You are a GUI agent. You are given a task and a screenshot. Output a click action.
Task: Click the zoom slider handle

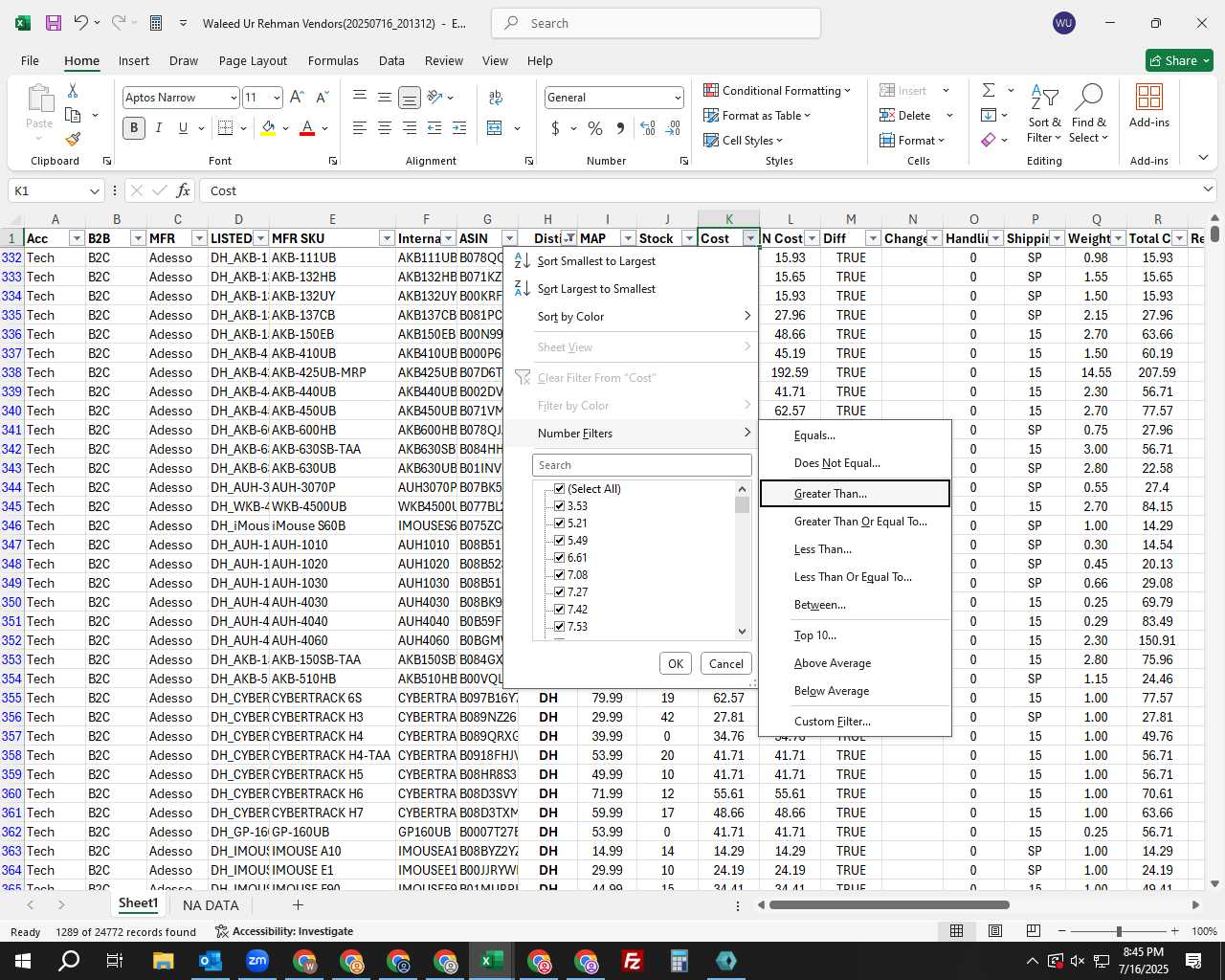[x=1119, y=931]
